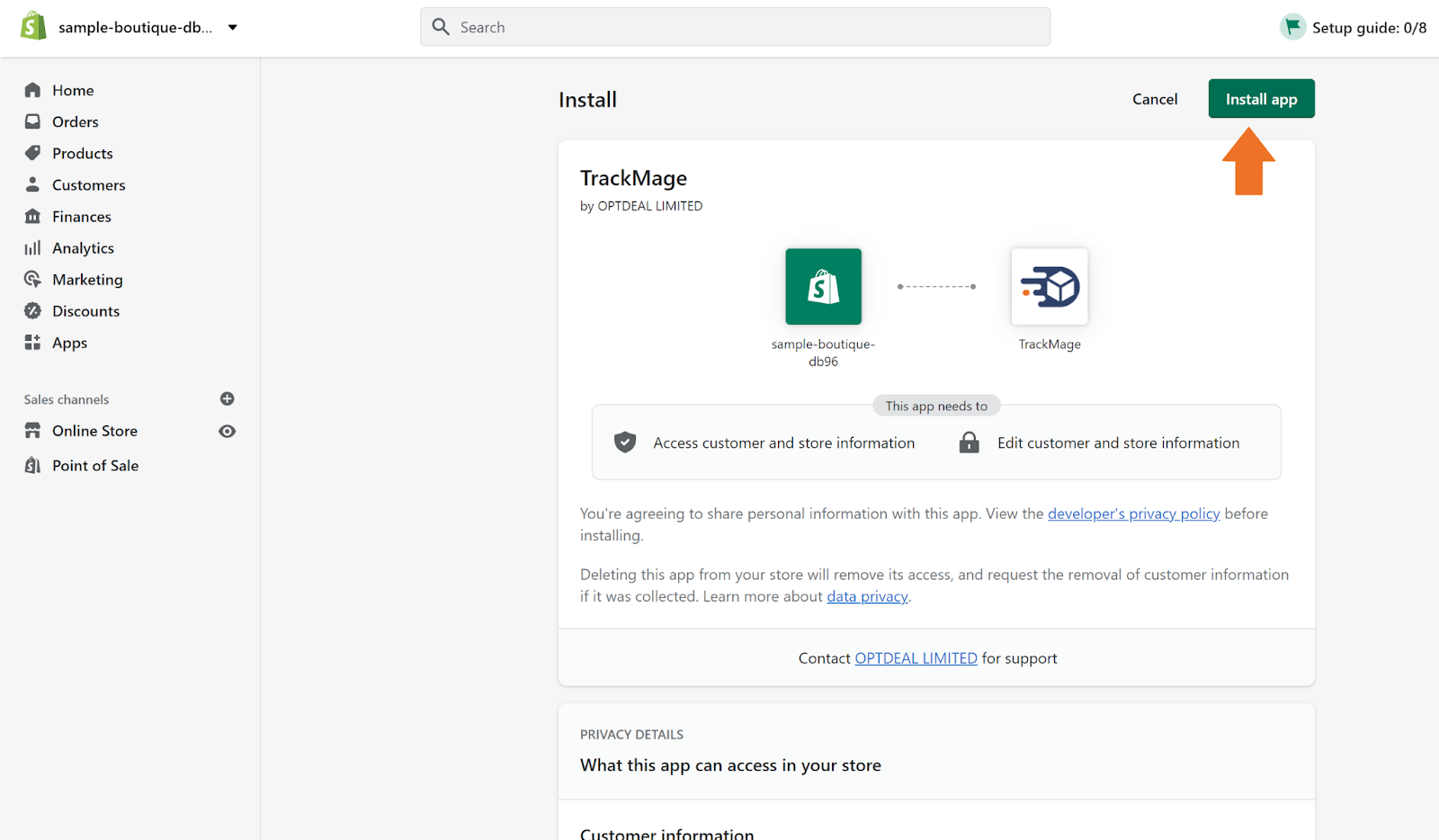This screenshot has width=1439, height=840.
Task: Open the store switcher dropdown arrow
Action: click(233, 28)
